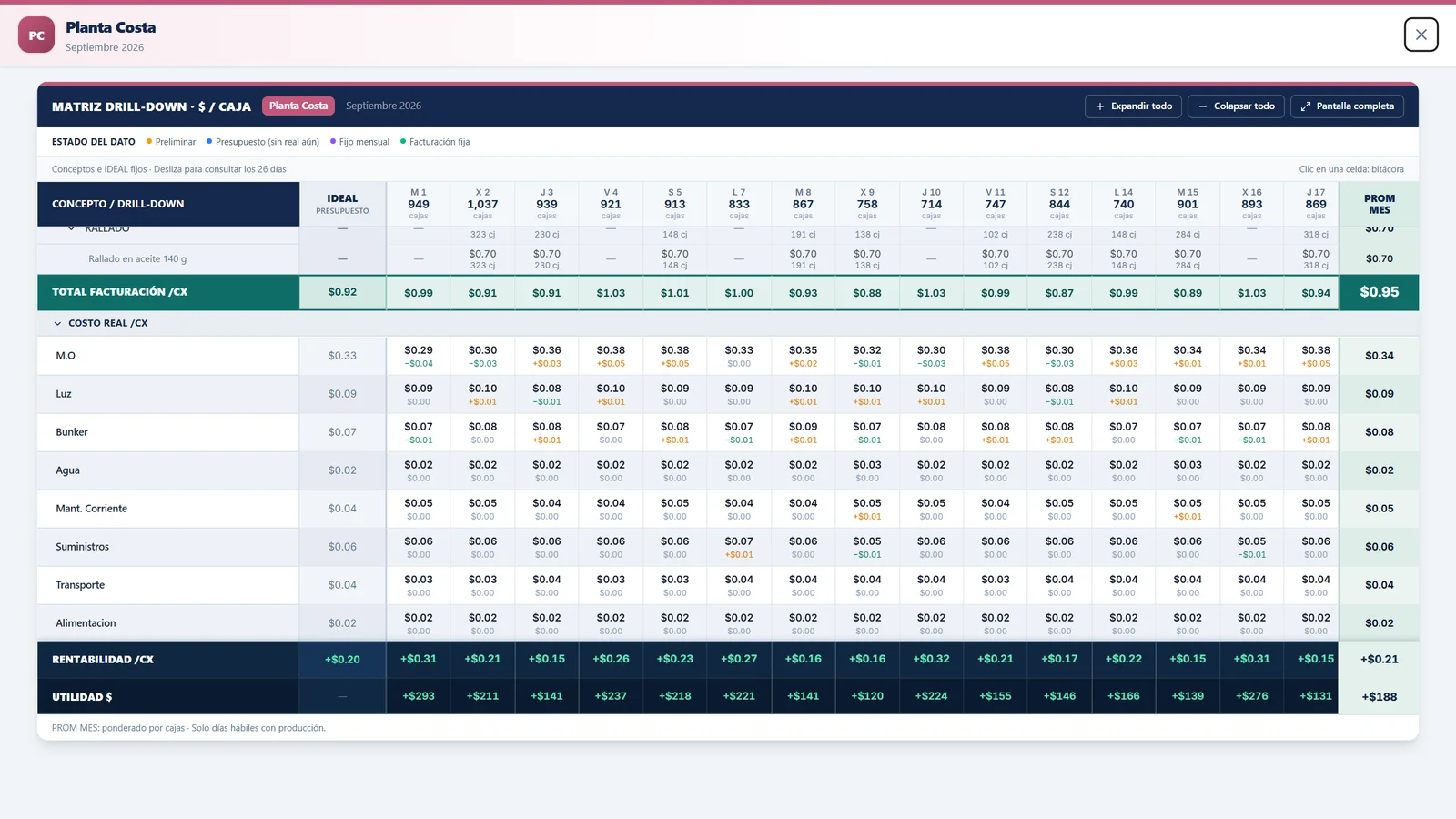The width and height of the screenshot is (1456, 819).
Task: Open the +$276 utilidad cell
Action: pyautogui.click(x=1251, y=696)
